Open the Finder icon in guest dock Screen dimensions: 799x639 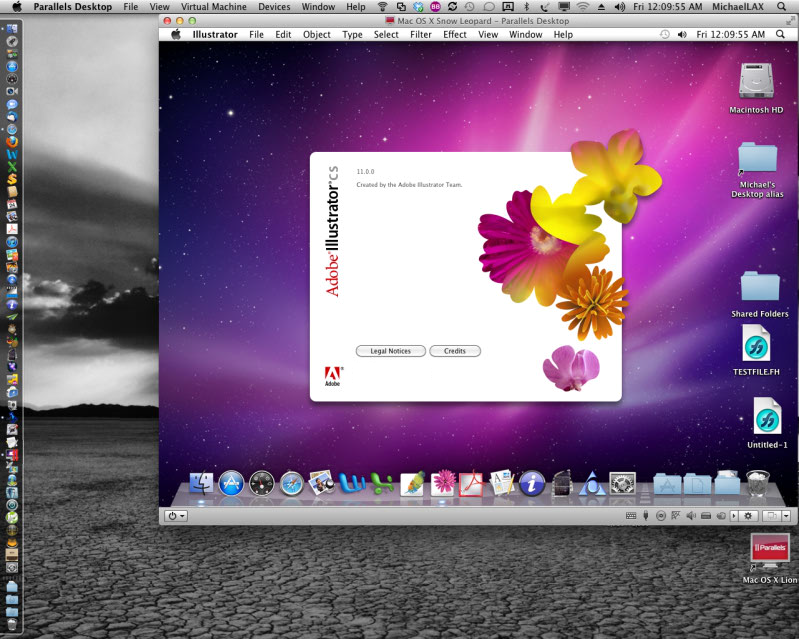point(201,483)
